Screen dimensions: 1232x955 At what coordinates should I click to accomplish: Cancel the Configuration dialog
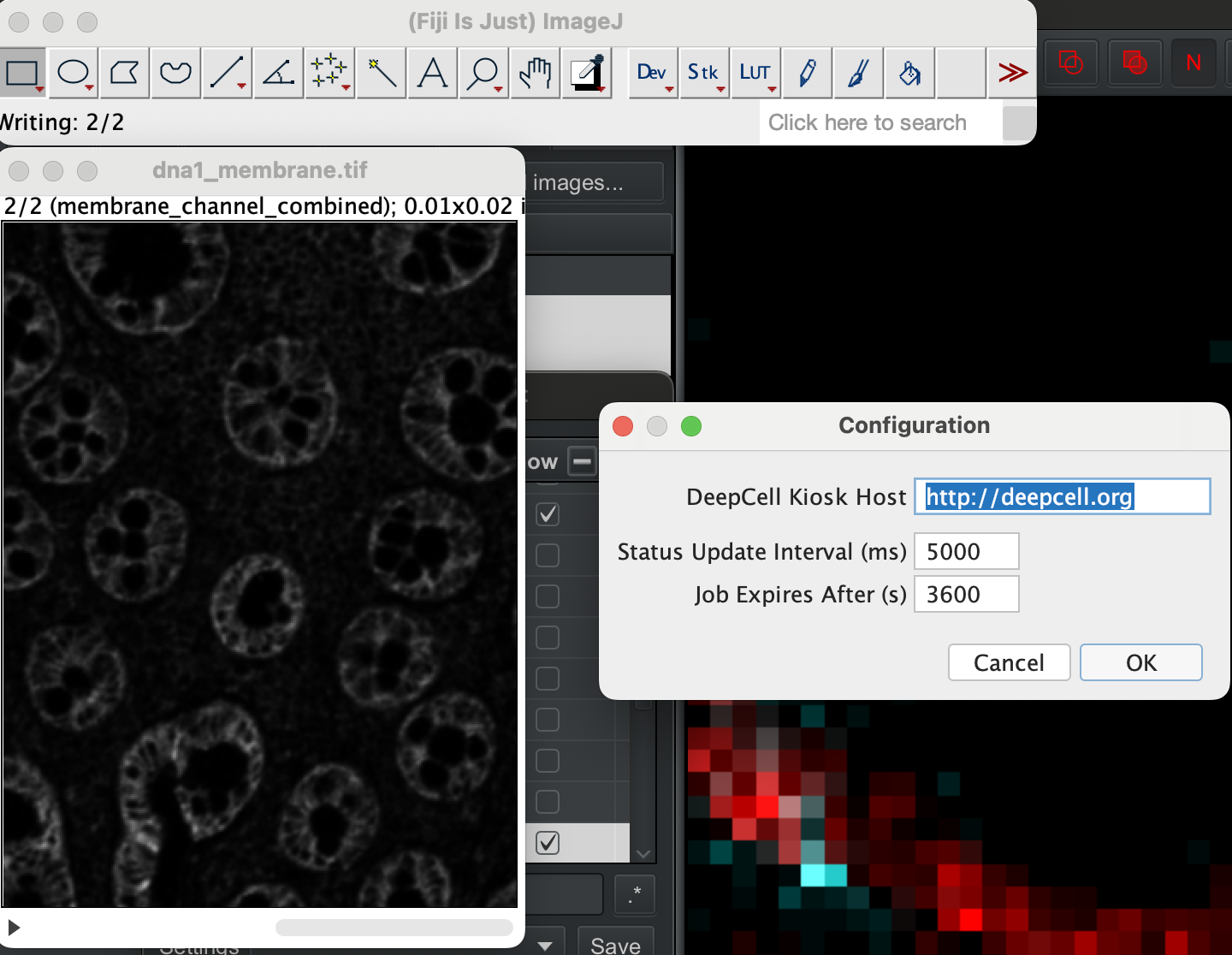pyautogui.click(x=1009, y=663)
